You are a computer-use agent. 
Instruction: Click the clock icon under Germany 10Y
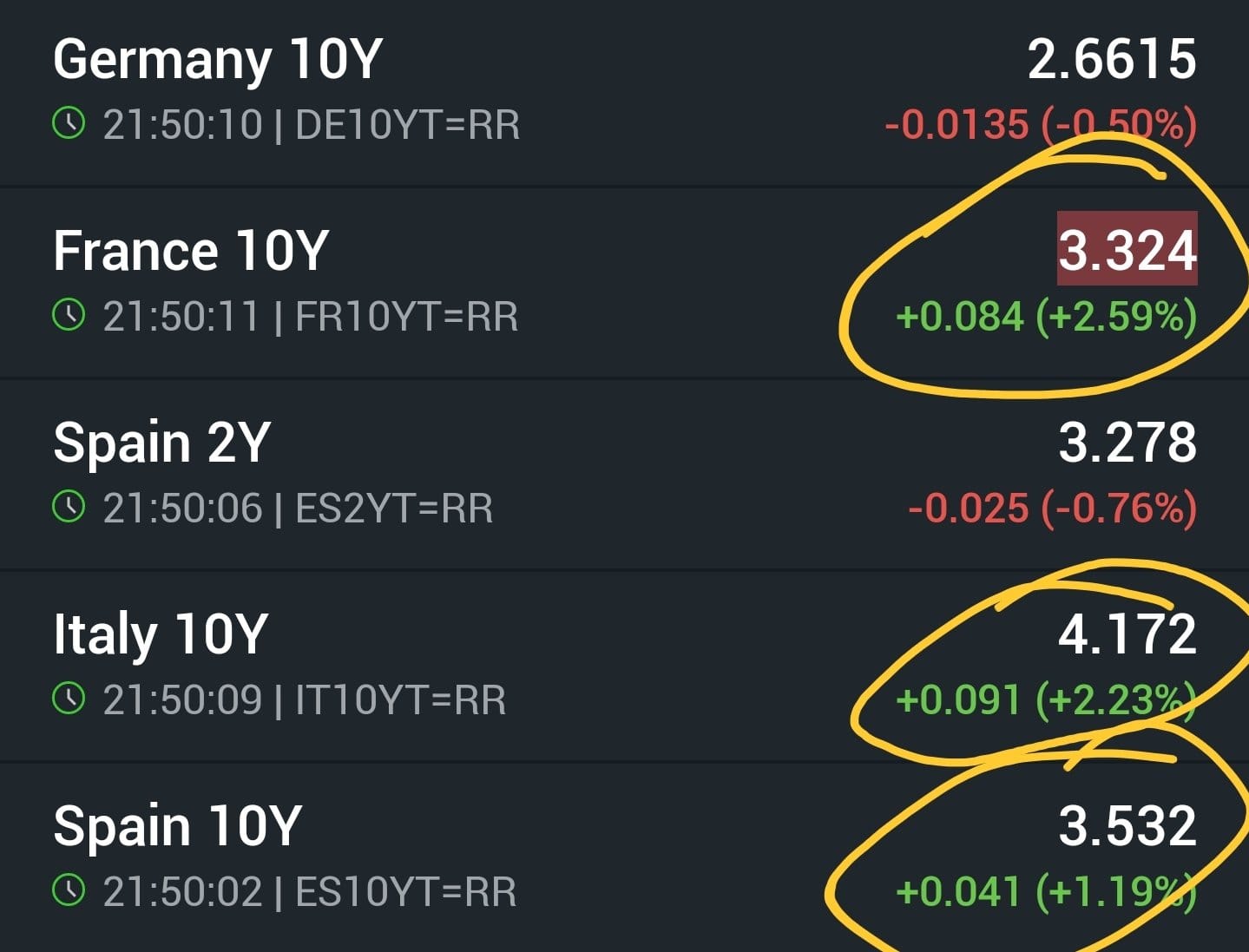click(69, 123)
